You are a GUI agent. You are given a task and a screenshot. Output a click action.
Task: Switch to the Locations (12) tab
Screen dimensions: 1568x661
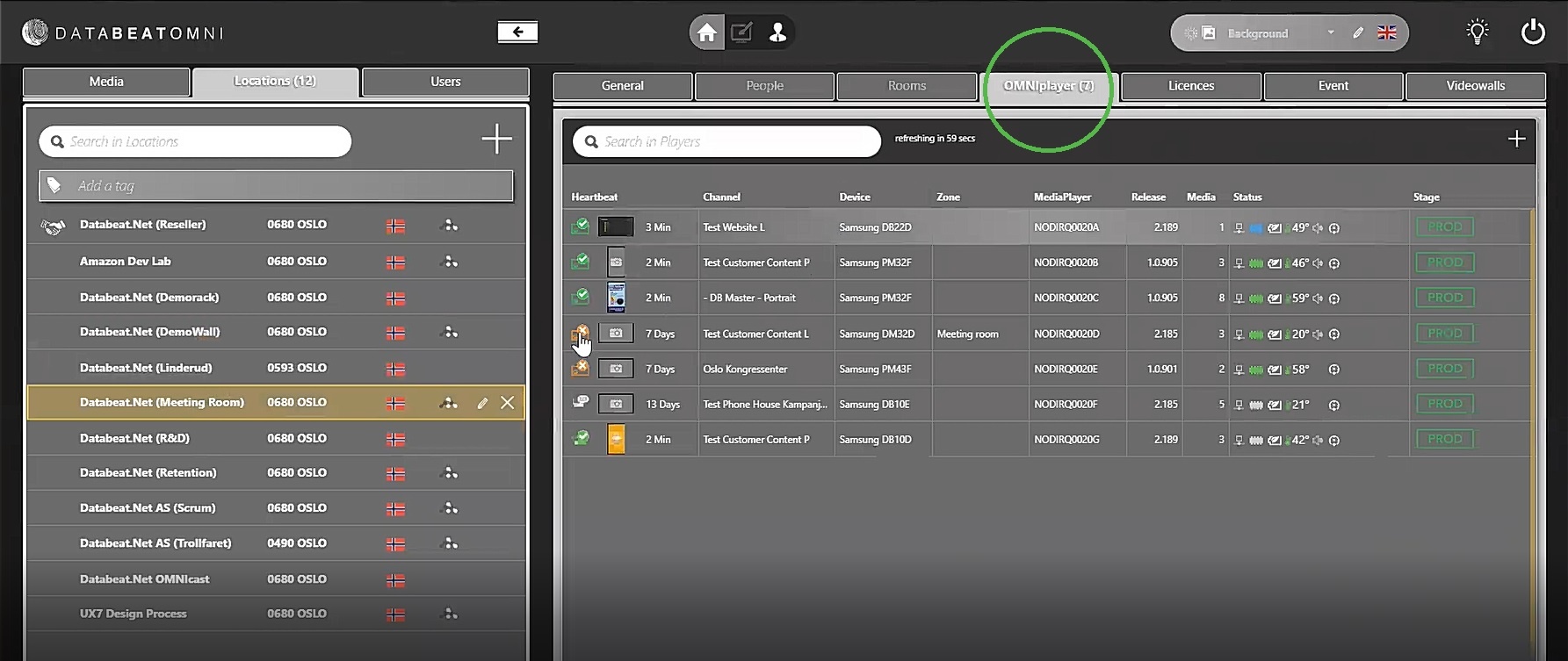click(x=275, y=82)
